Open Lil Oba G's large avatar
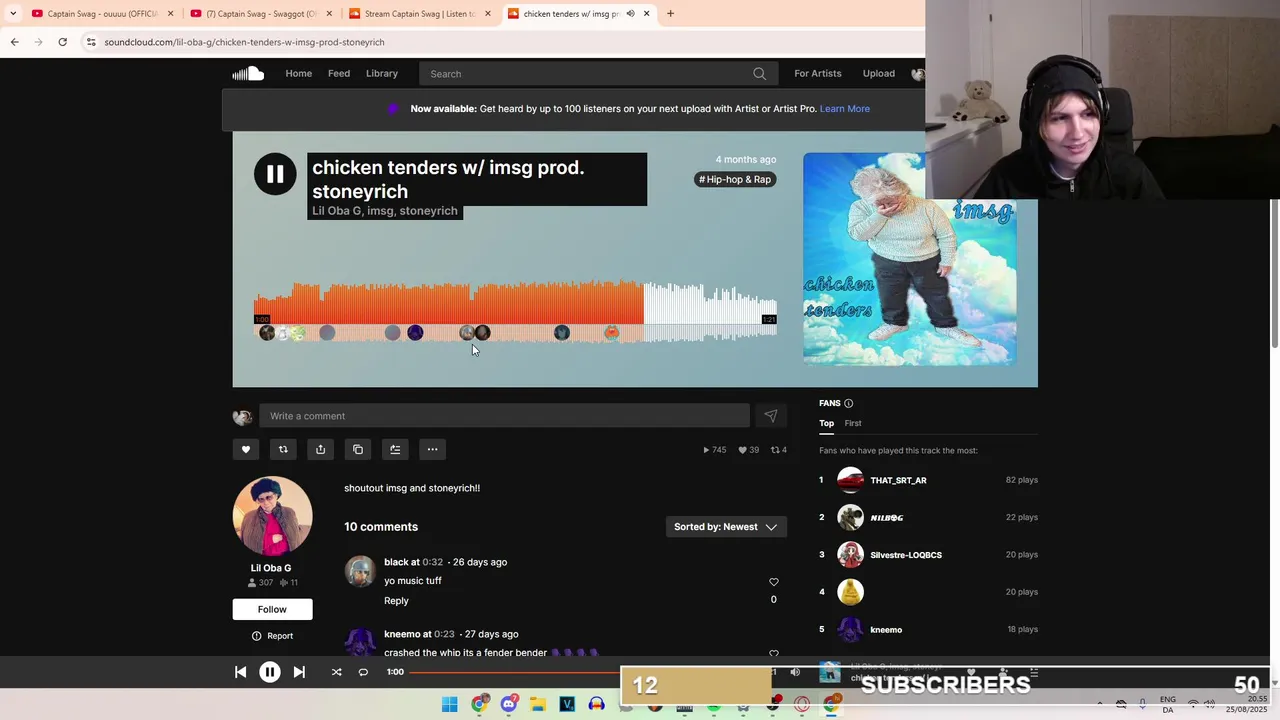Screen dimensions: 1280x720 click(x=272, y=516)
